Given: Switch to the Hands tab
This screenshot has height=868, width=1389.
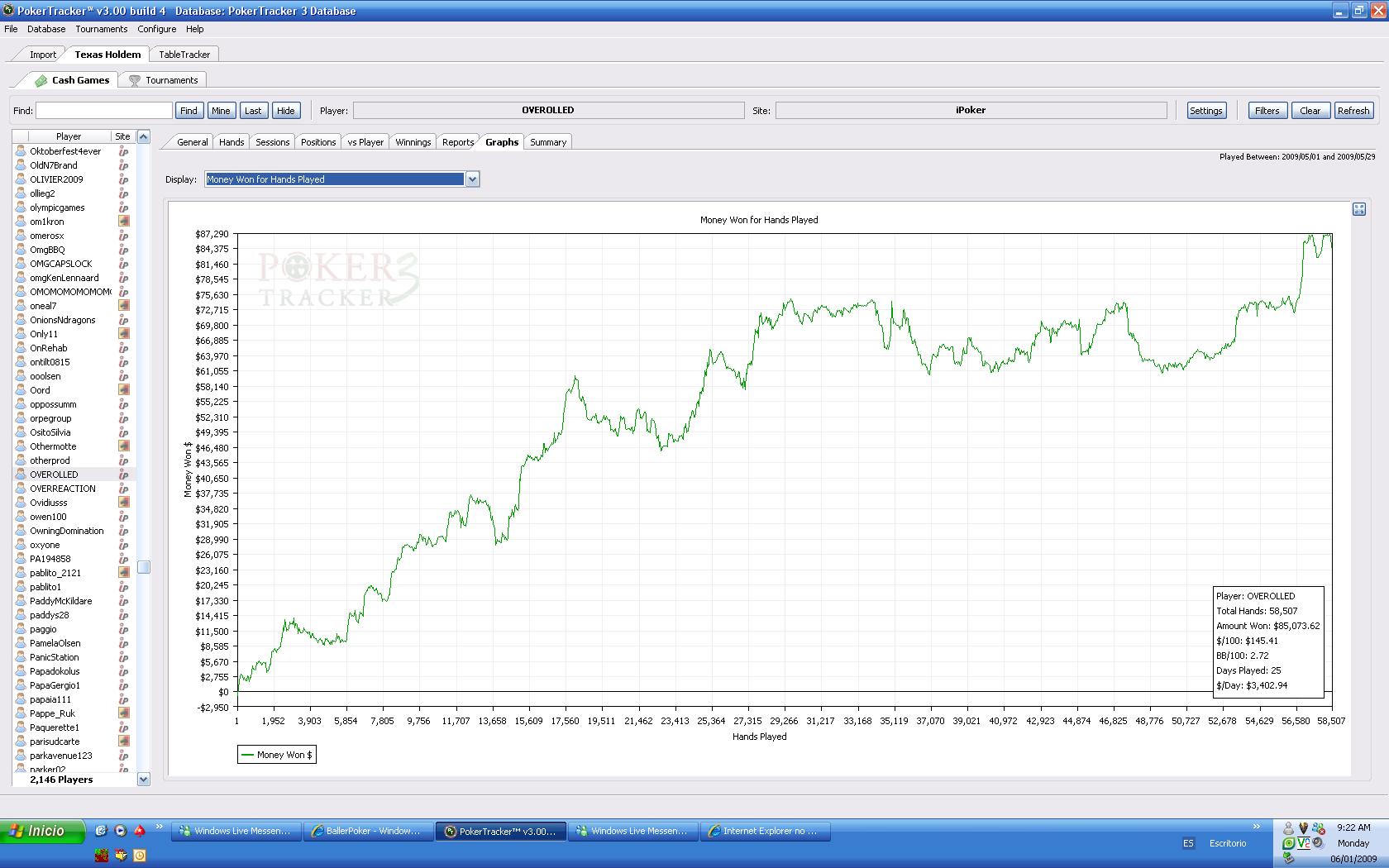Looking at the screenshot, I should tap(231, 142).
